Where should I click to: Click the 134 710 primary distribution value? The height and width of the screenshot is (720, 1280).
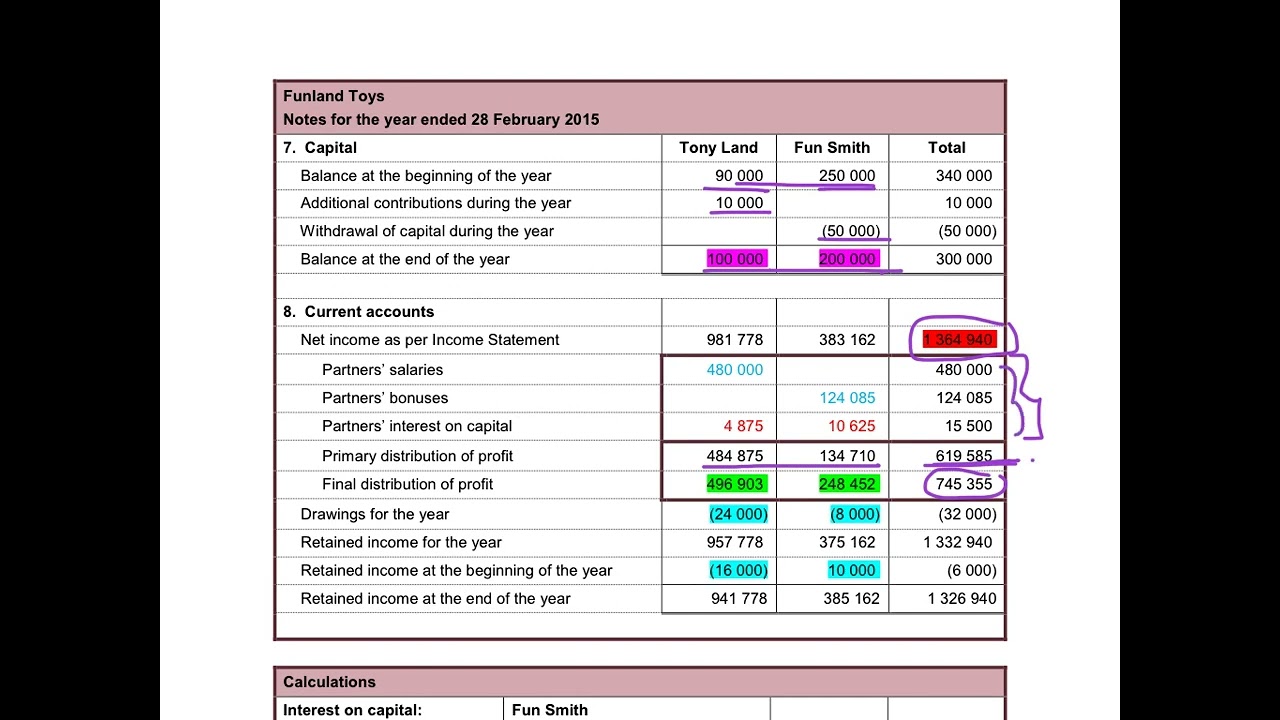tap(847, 456)
